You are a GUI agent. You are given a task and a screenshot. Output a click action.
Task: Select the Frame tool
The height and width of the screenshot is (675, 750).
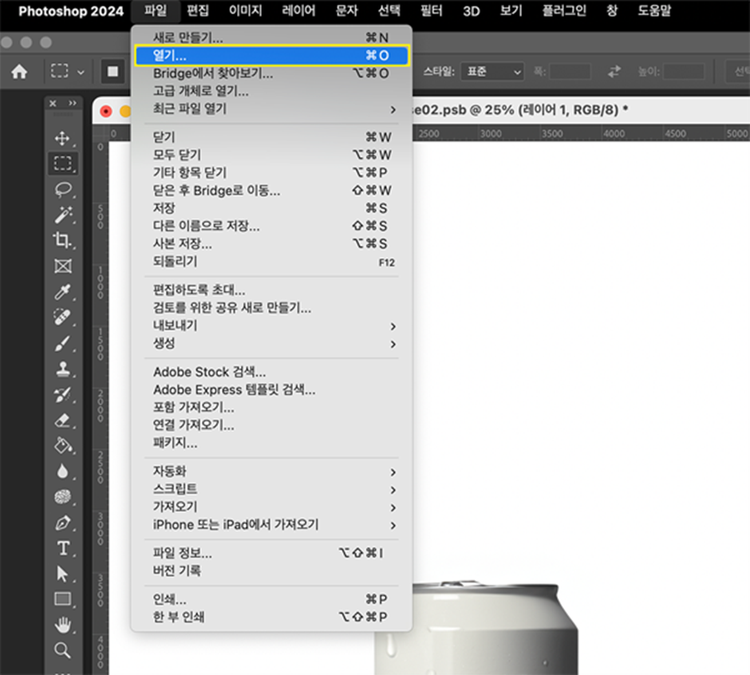(63, 266)
